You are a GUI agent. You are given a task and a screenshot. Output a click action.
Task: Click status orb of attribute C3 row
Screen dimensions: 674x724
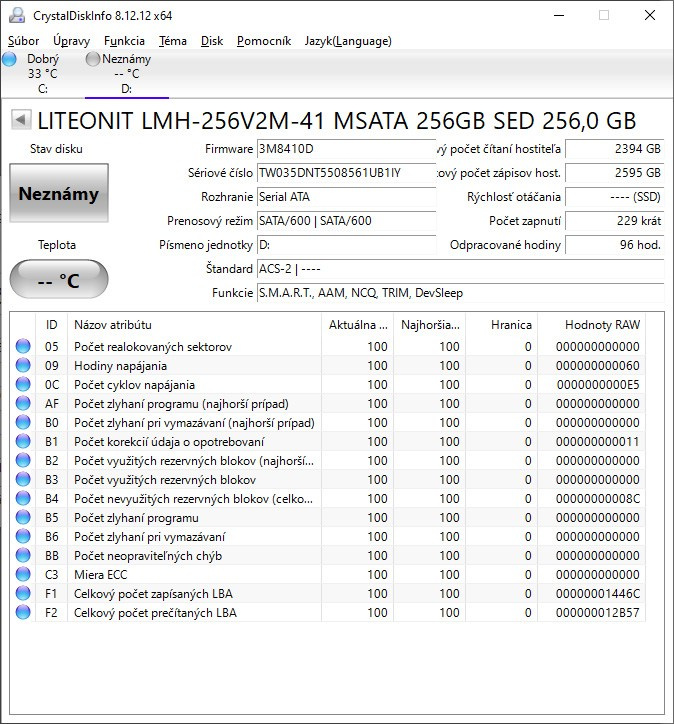[x=23, y=574]
